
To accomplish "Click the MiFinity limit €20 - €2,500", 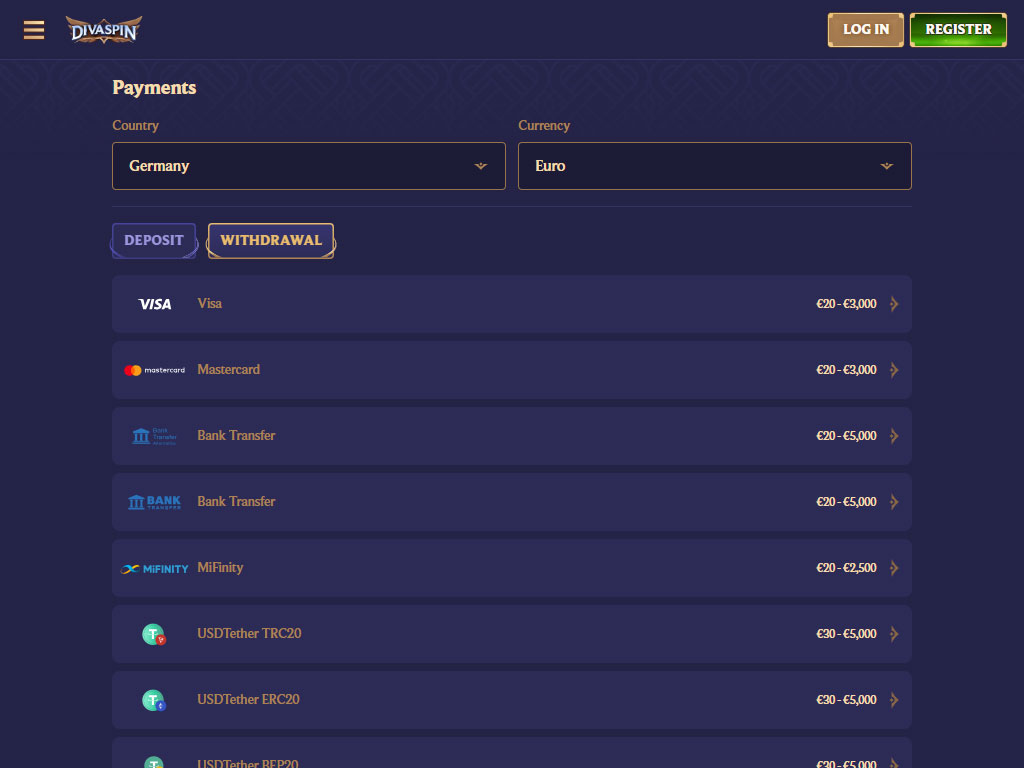I will (x=846, y=568).
